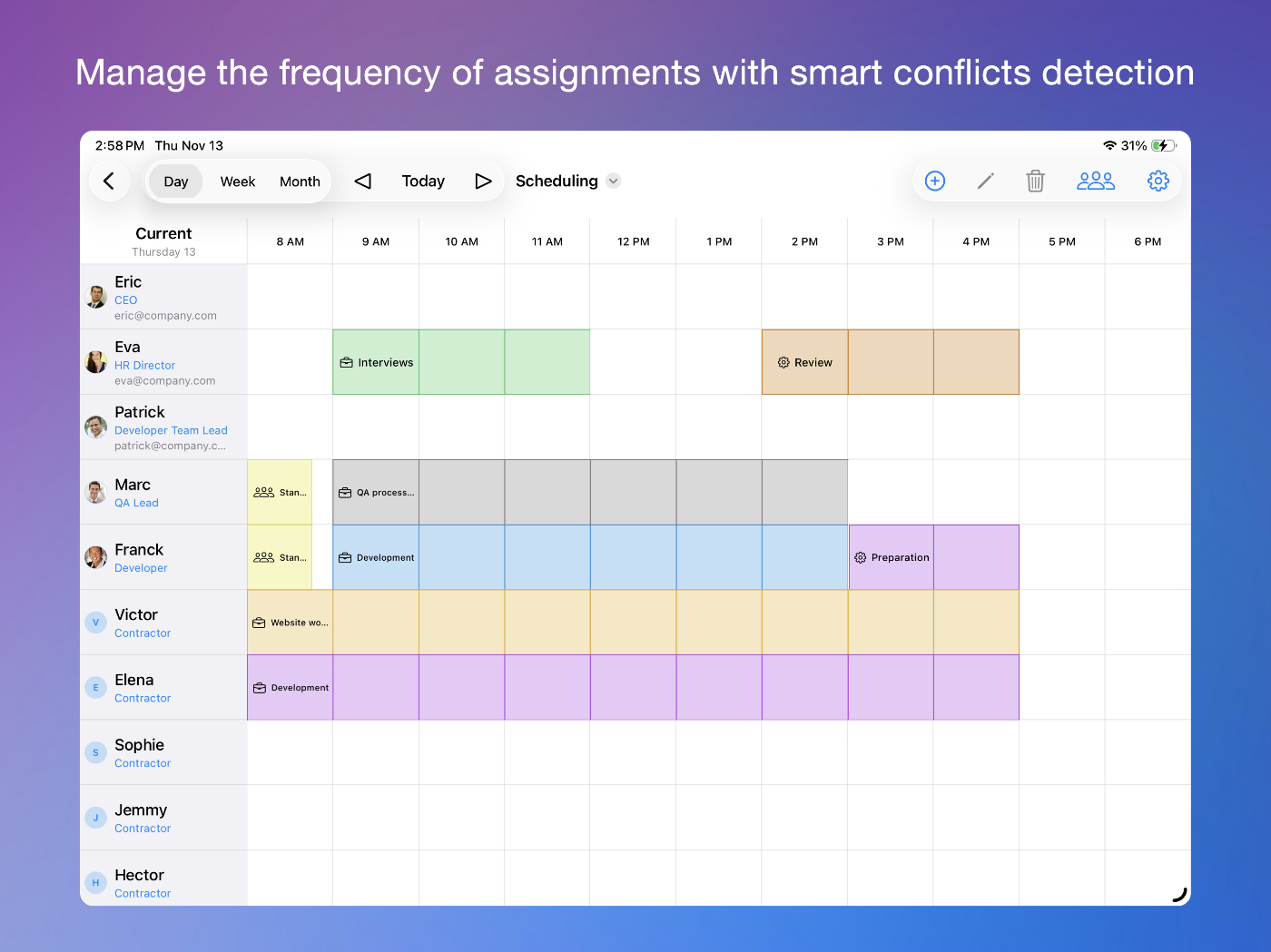Click the trash delete icon
This screenshot has width=1271, height=952.
pos(1035,181)
